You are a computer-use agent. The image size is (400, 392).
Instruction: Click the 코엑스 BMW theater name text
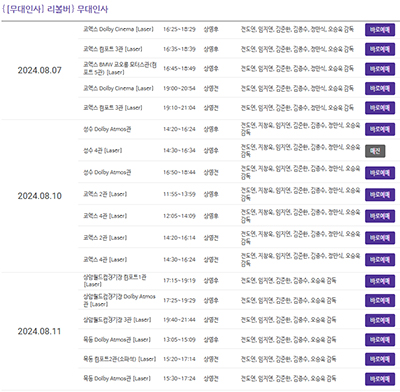point(120,68)
